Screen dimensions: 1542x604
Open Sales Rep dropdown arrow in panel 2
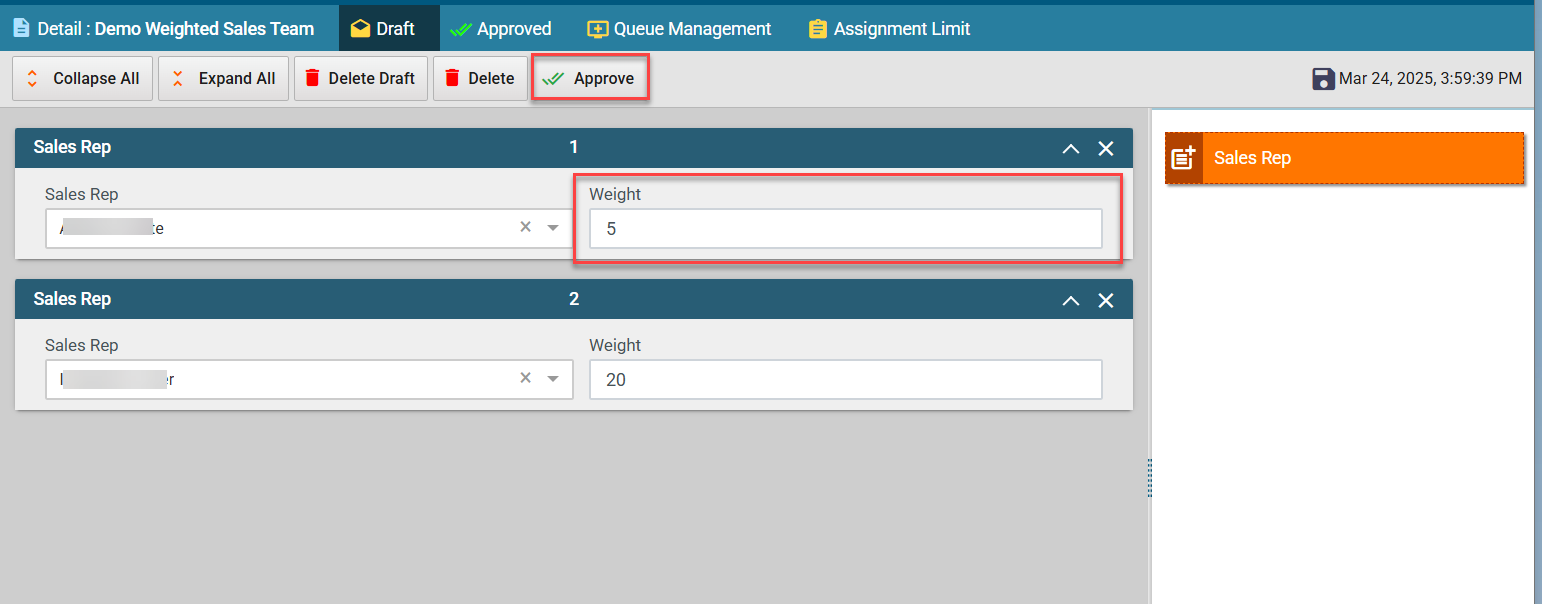pyautogui.click(x=553, y=380)
